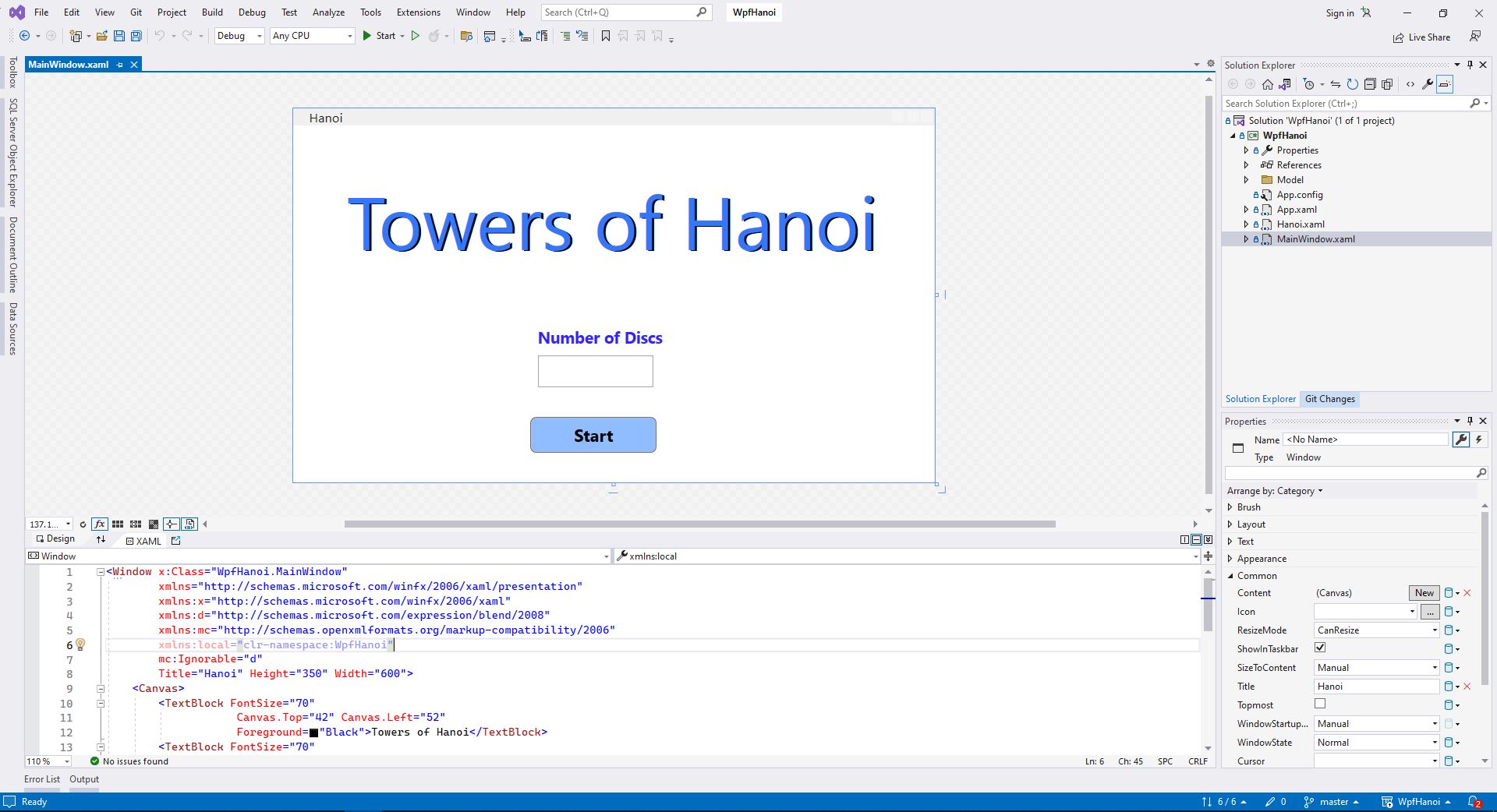The height and width of the screenshot is (812, 1497).
Task: Click the Title property field Hanoi
Action: (x=1376, y=687)
